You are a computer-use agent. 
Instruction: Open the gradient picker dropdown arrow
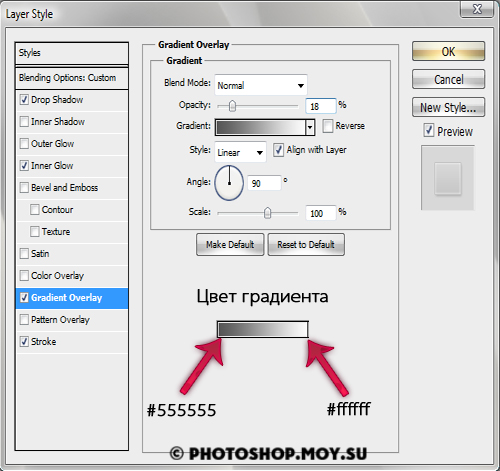tap(310, 127)
